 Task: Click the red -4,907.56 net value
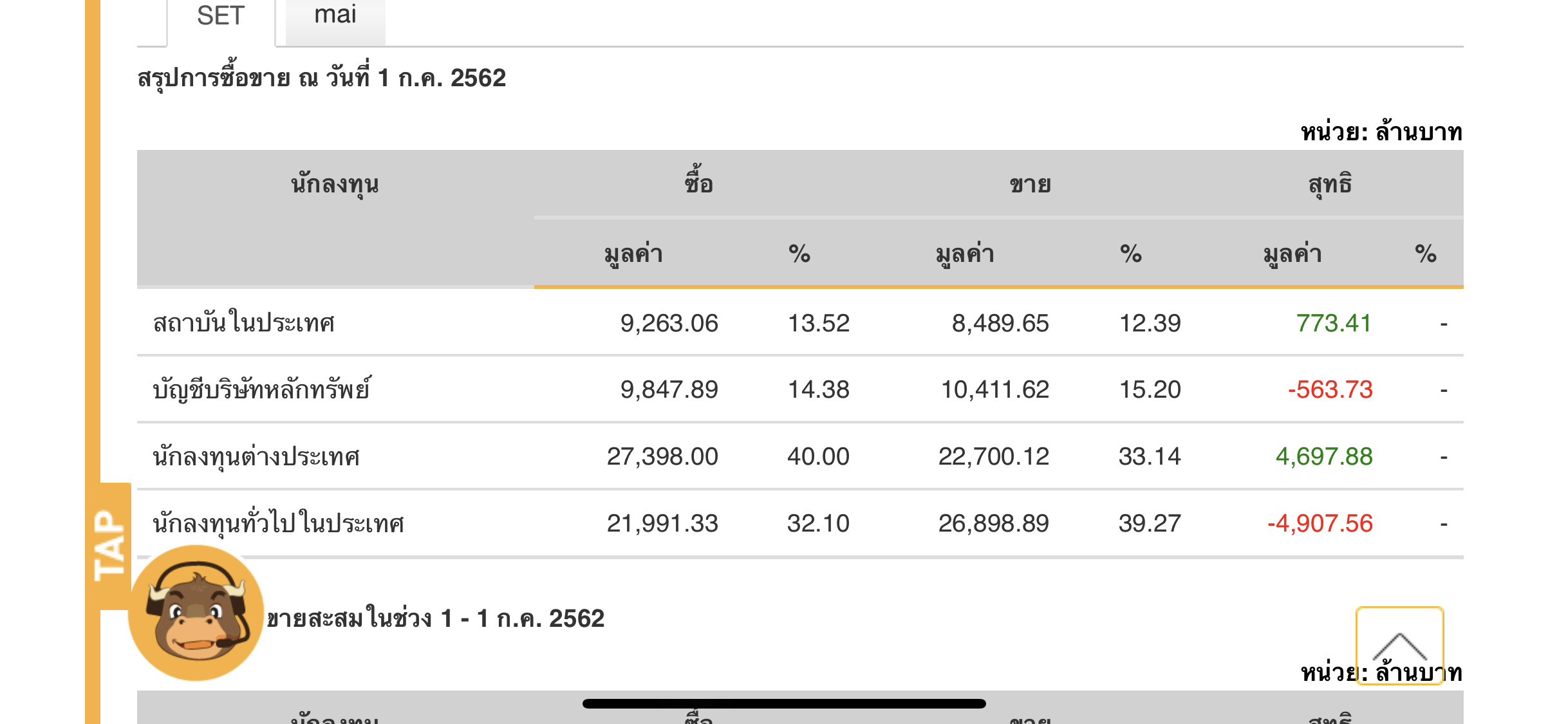point(1320,524)
